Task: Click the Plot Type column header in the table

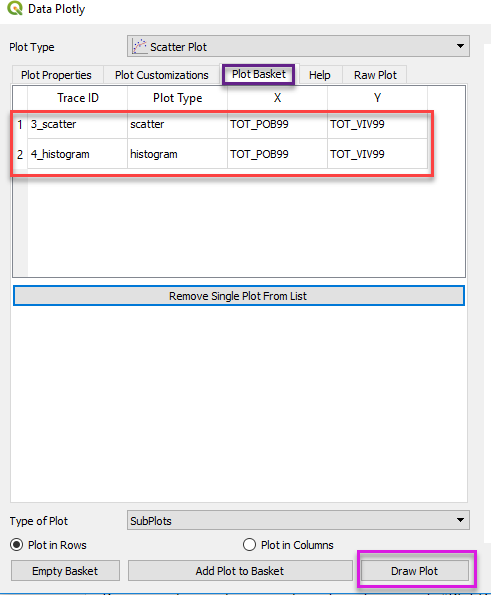Action: click(178, 98)
